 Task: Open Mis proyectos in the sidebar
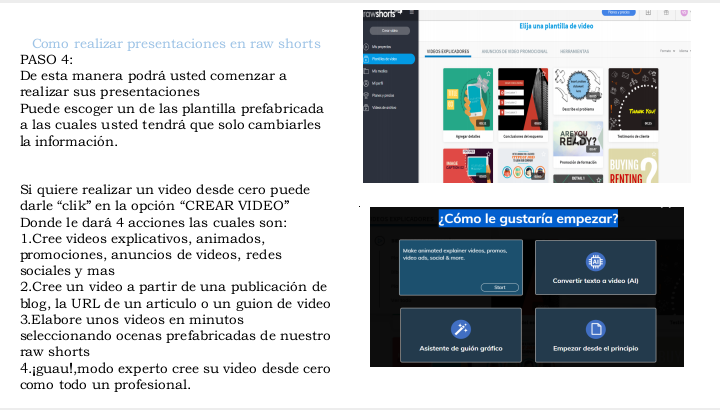pyautogui.click(x=381, y=47)
